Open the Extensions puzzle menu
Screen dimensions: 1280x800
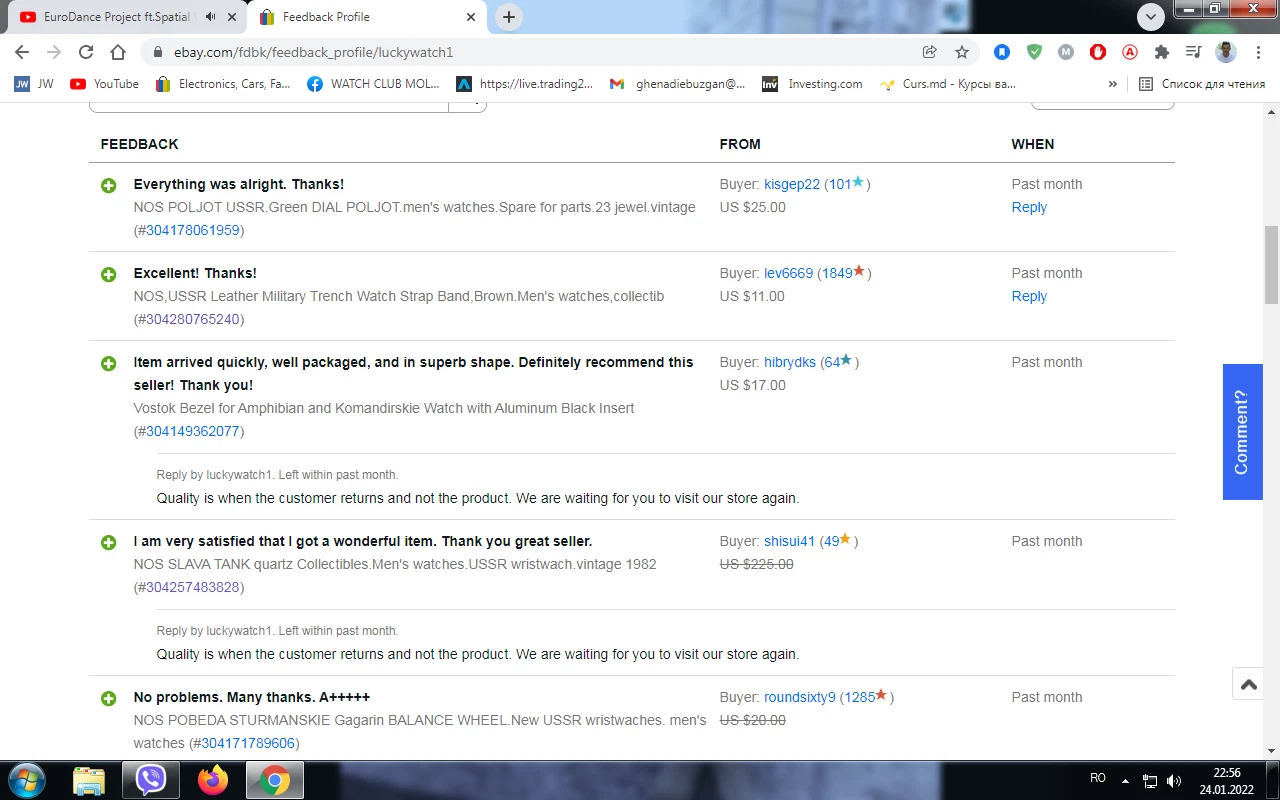click(x=1162, y=52)
